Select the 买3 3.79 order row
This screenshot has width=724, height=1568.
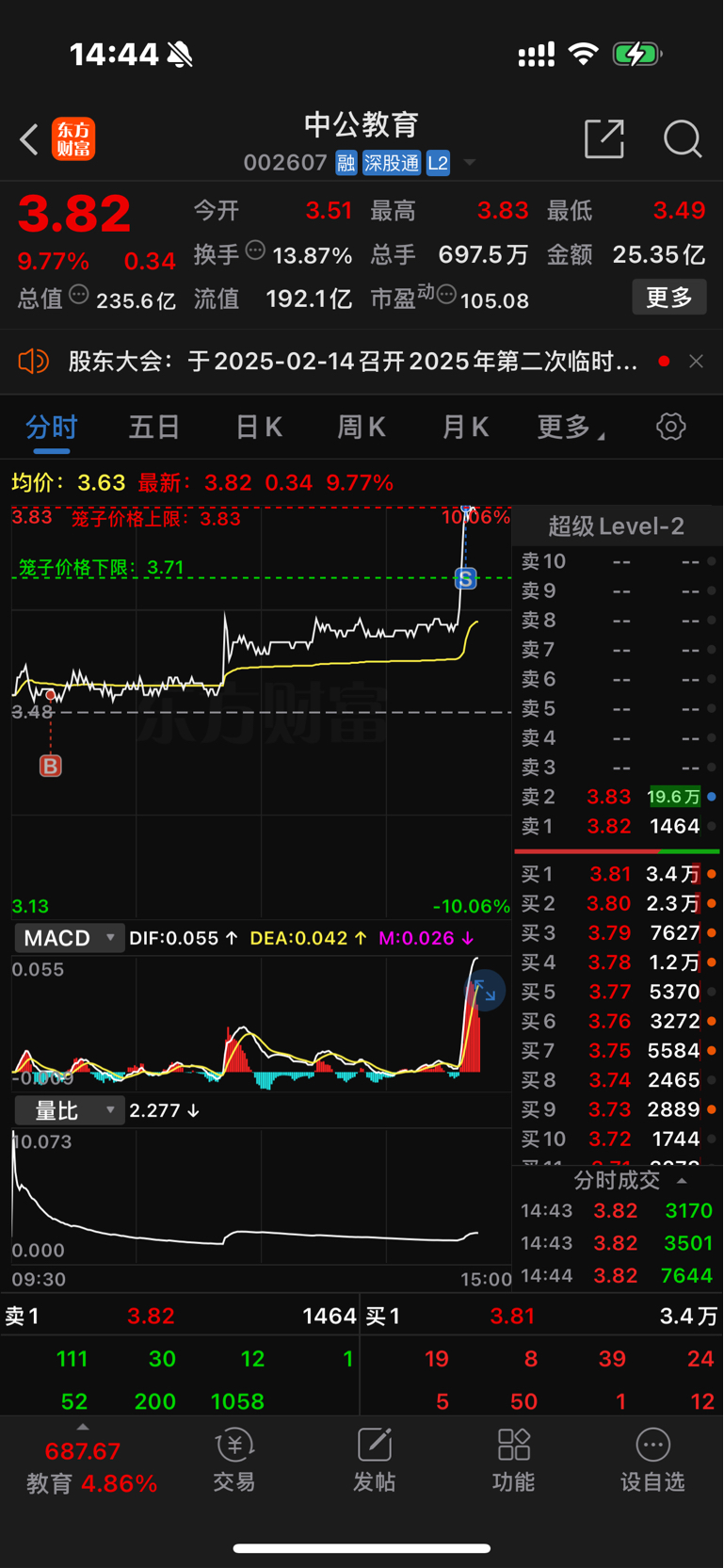pyautogui.click(x=619, y=932)
